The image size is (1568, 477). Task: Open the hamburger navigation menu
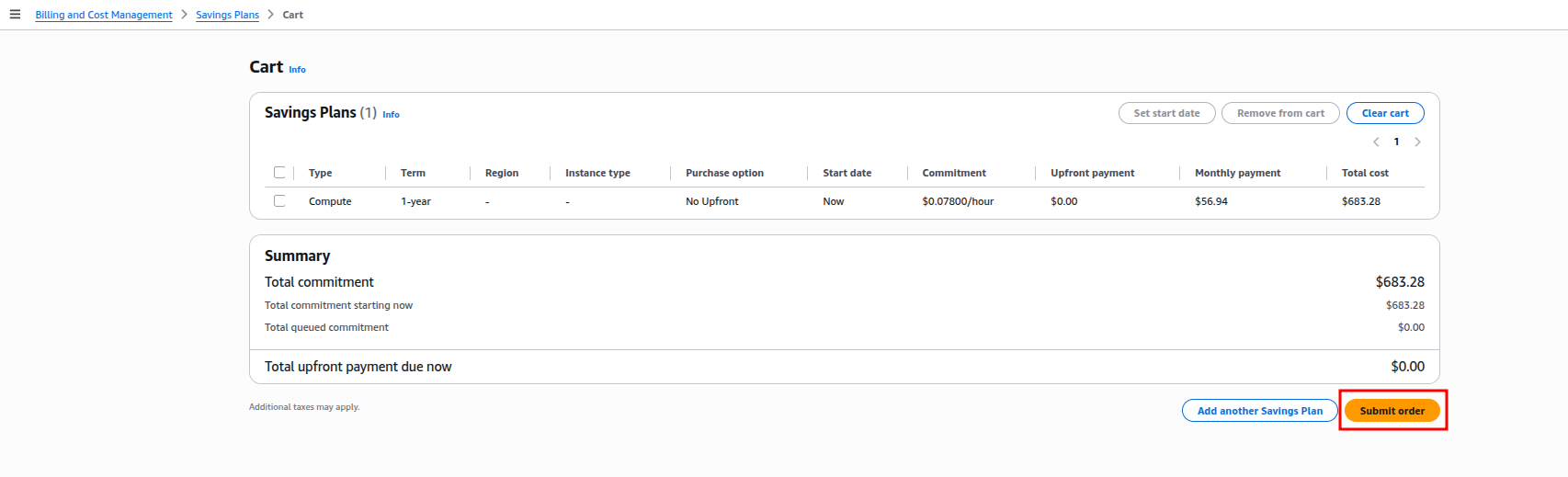tap(15, 15)
